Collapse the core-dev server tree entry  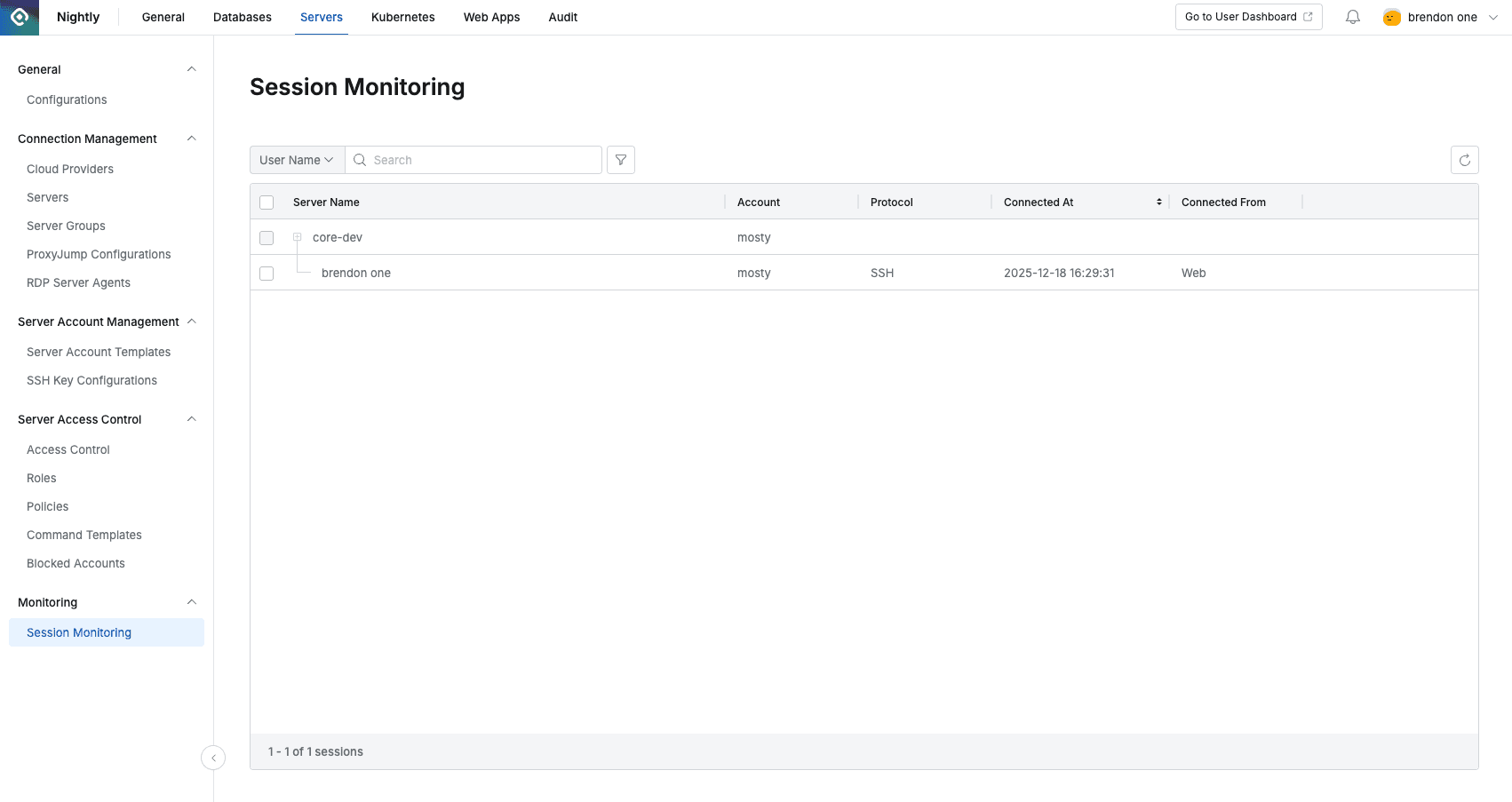tap(297, 237)
